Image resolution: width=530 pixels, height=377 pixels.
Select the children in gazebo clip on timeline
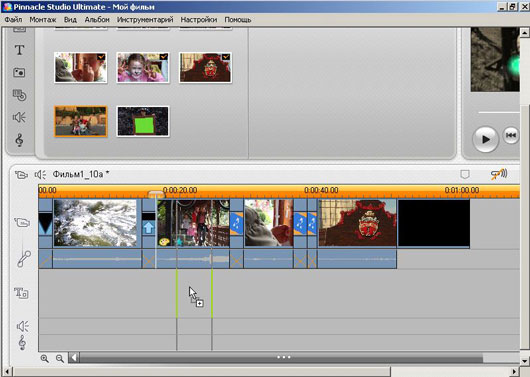coord(193,223)
